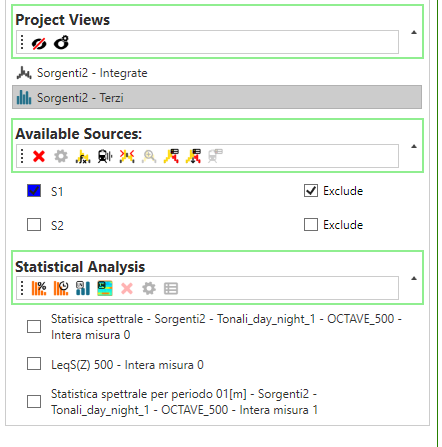
Task: Click the percent statistics bars icon
Action: [x=39, y=288]
